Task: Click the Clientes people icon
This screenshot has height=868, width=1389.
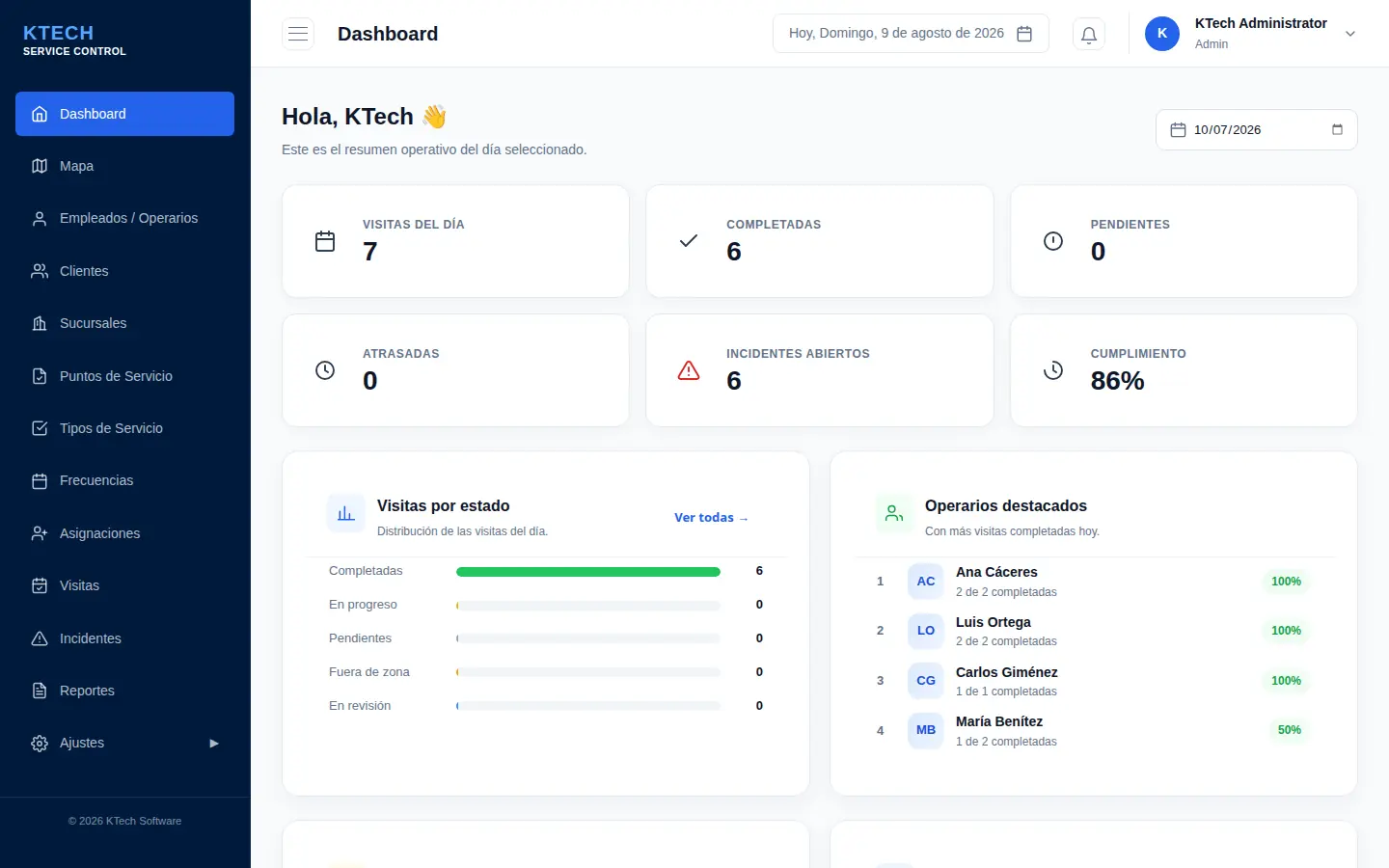Action: tap(40, 271)
